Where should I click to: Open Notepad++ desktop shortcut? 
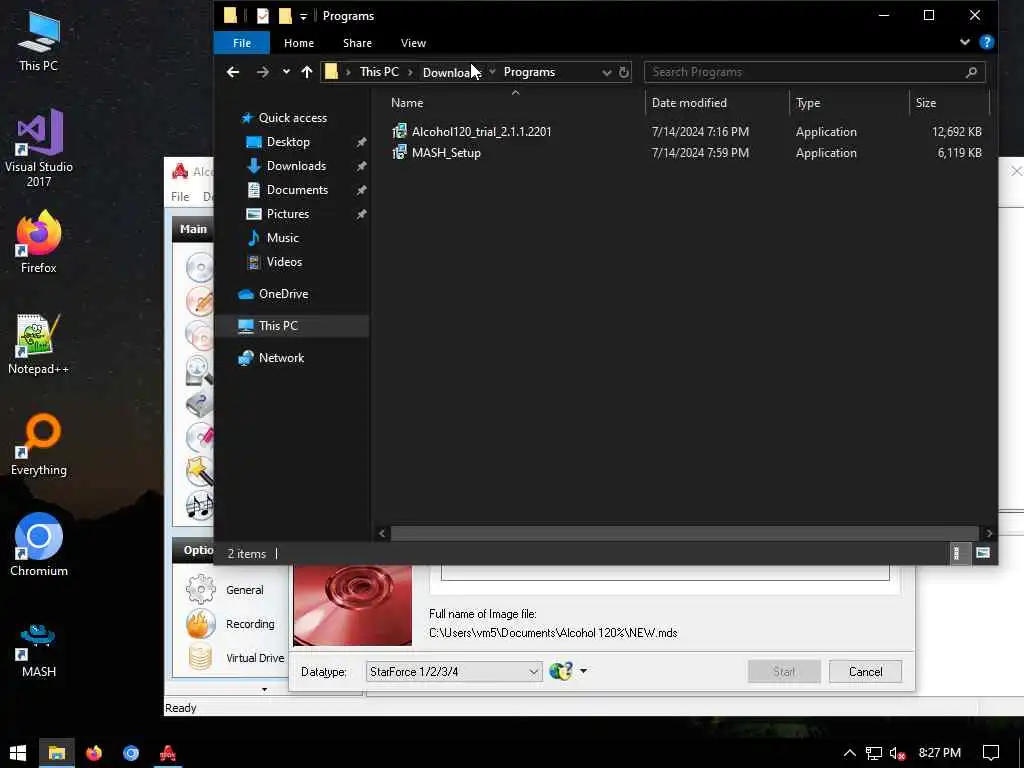(38, 344)
